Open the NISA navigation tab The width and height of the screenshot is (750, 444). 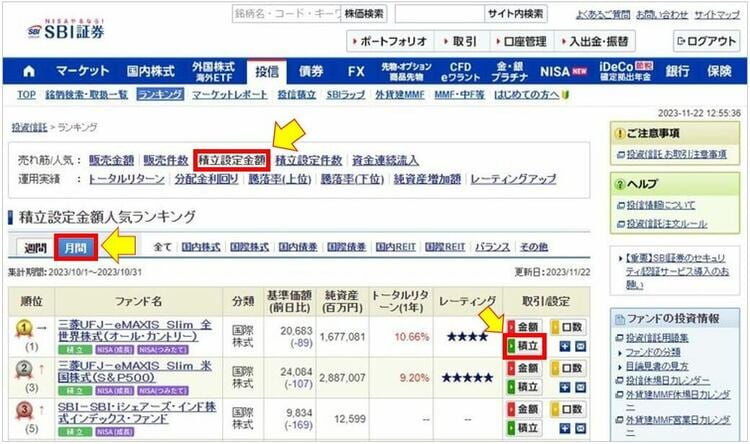(563, 71)
